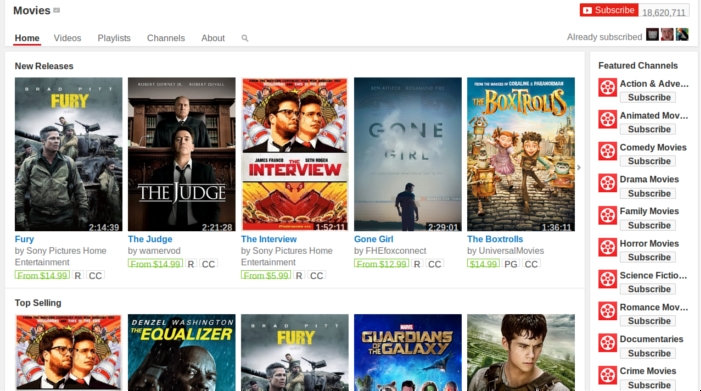This screenshot has width=701, height=391.
Task: Click the second already-subscribed user avatar
Action: [667, 34]
